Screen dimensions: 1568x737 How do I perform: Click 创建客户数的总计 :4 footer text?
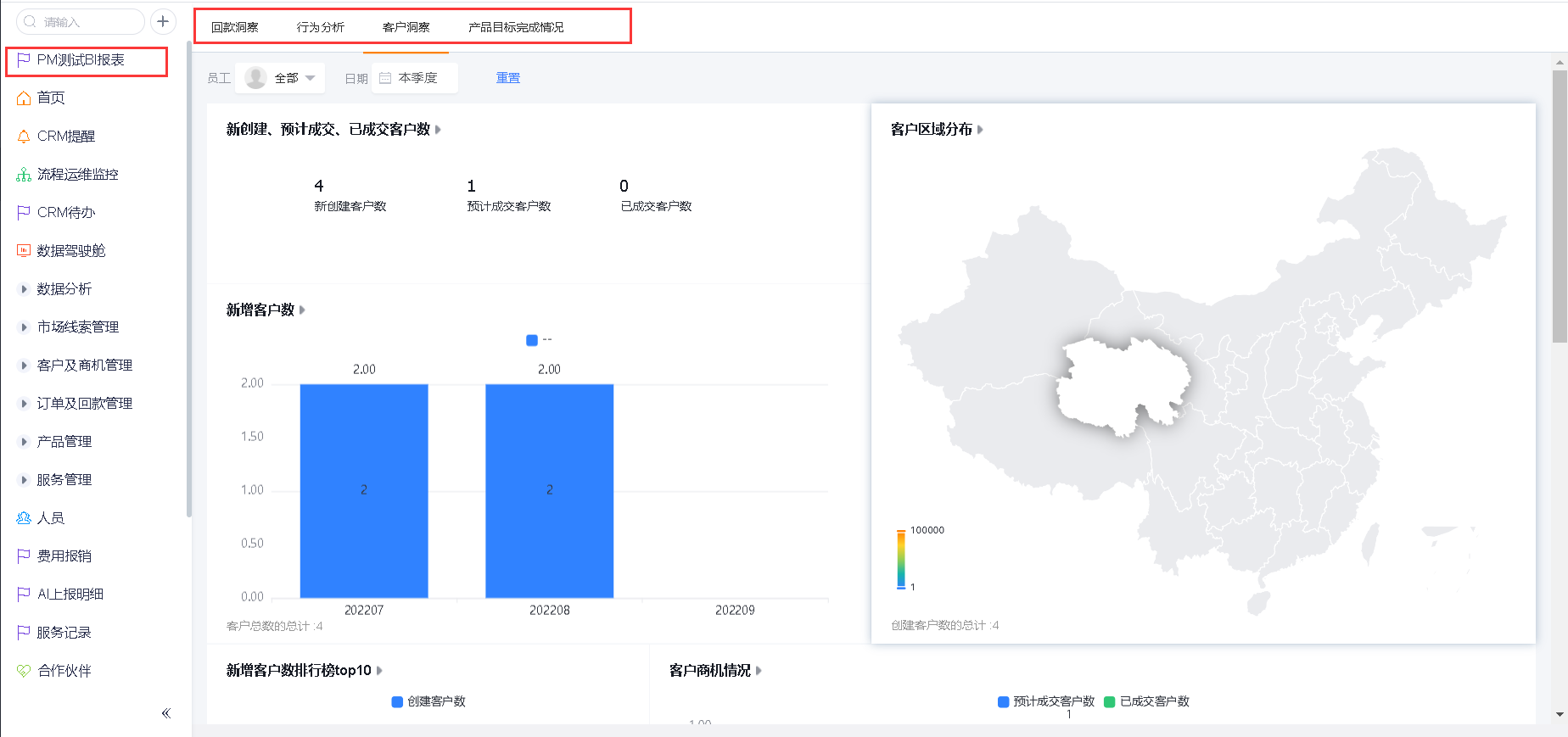(945, 625)
